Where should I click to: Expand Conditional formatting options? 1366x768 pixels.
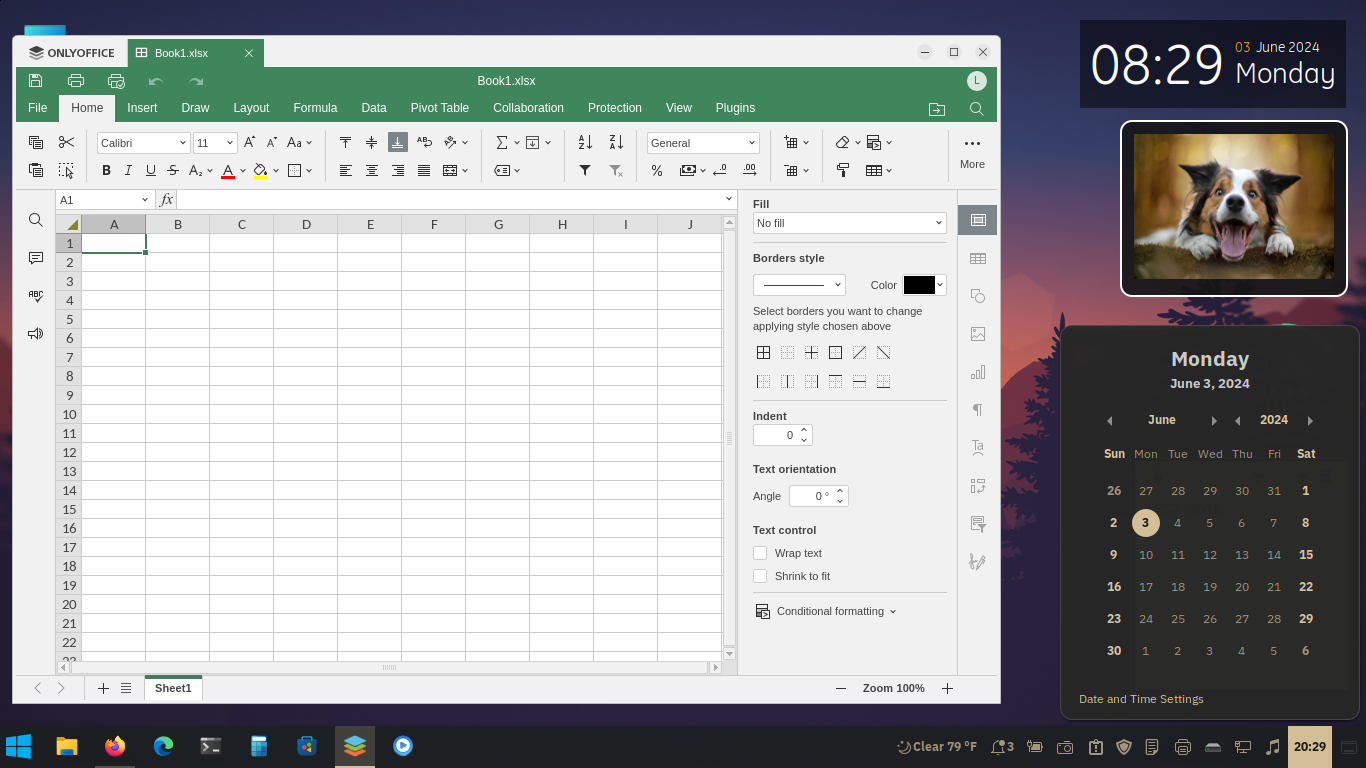point(828,611)
